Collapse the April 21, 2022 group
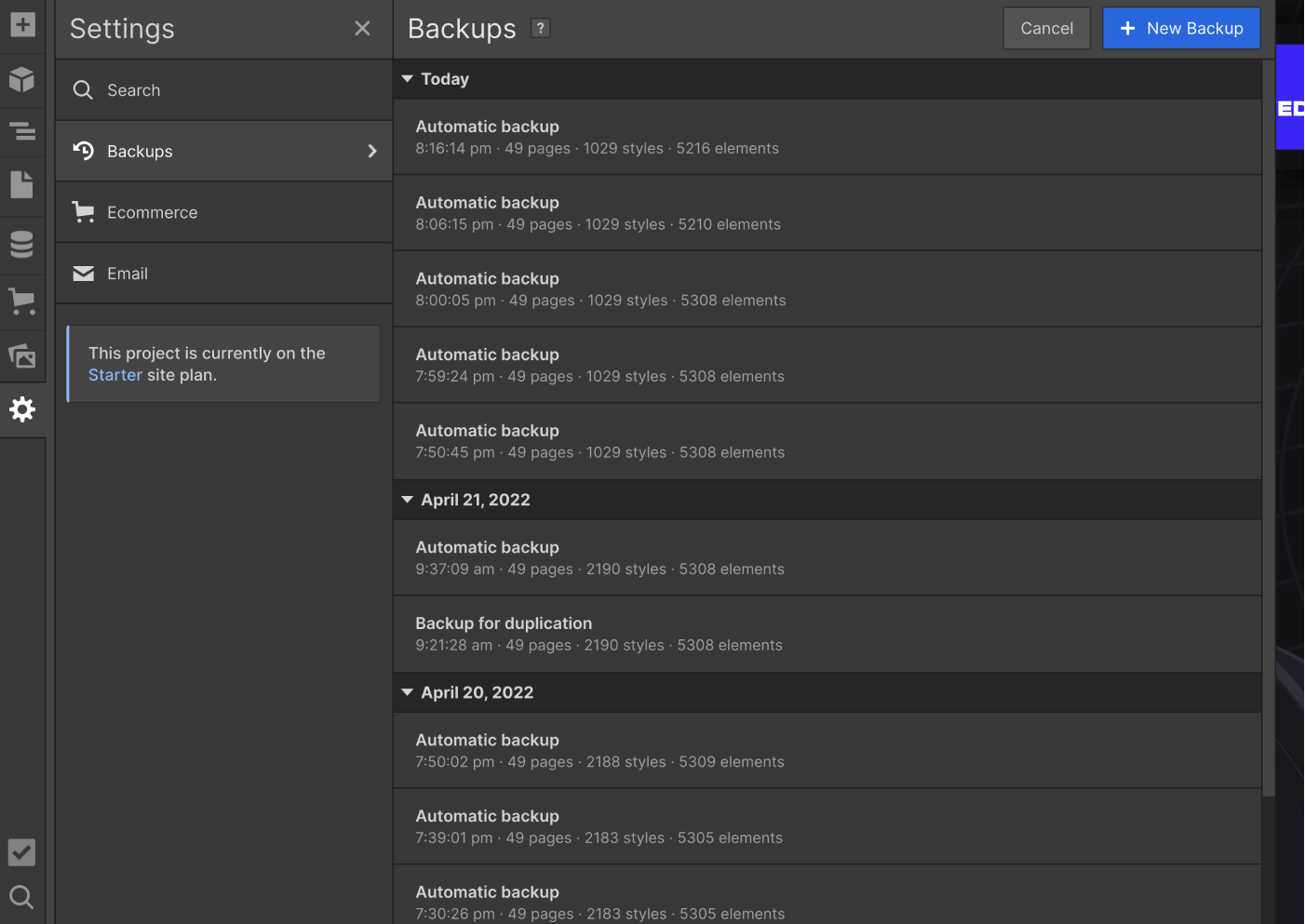The width and height of the screenshot is (1305, 924). click(x=407, y=500)
